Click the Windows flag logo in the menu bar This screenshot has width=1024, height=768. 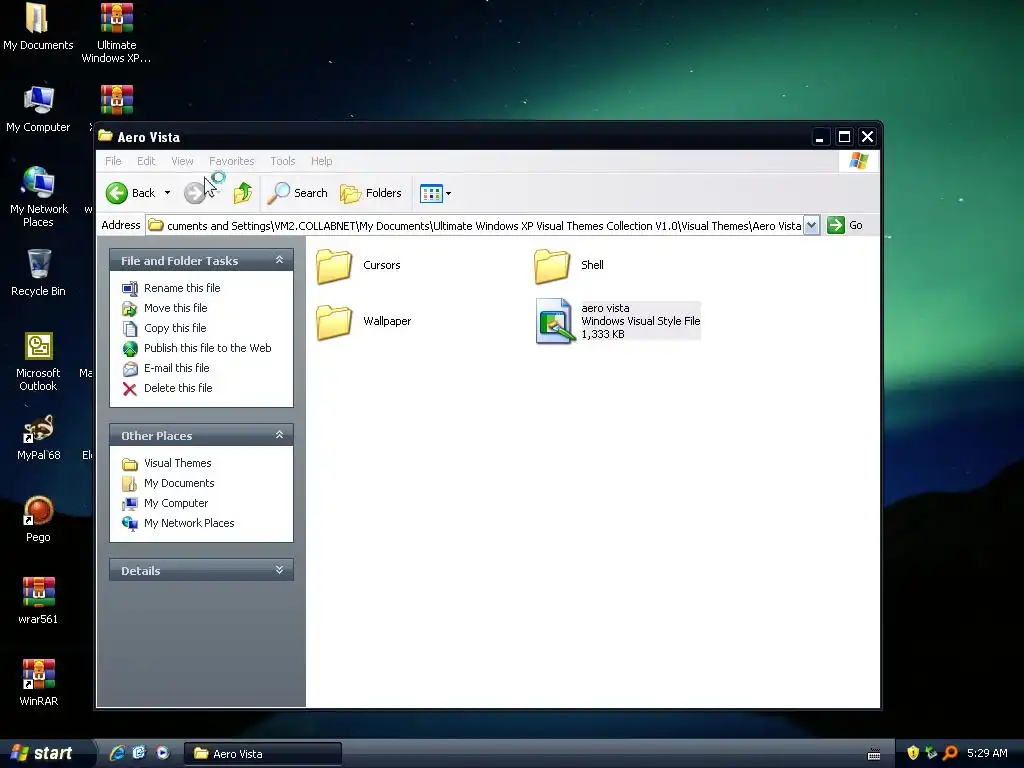(x=859, y=161)
